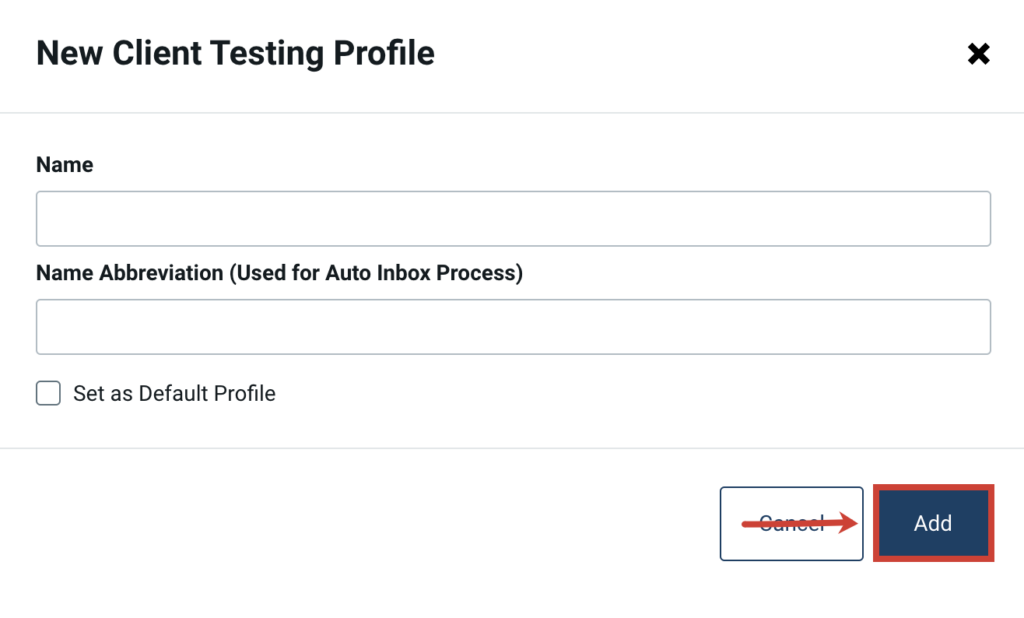The height and width of the screenshot is (618, 1024).
Task: Place cursor in the empty Name field
Action: [512, 218]
